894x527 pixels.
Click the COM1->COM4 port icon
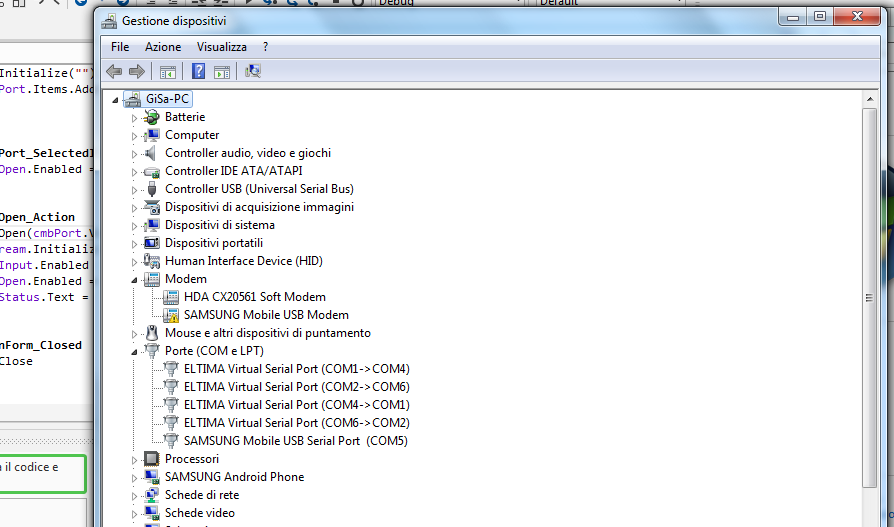point(170,369)
